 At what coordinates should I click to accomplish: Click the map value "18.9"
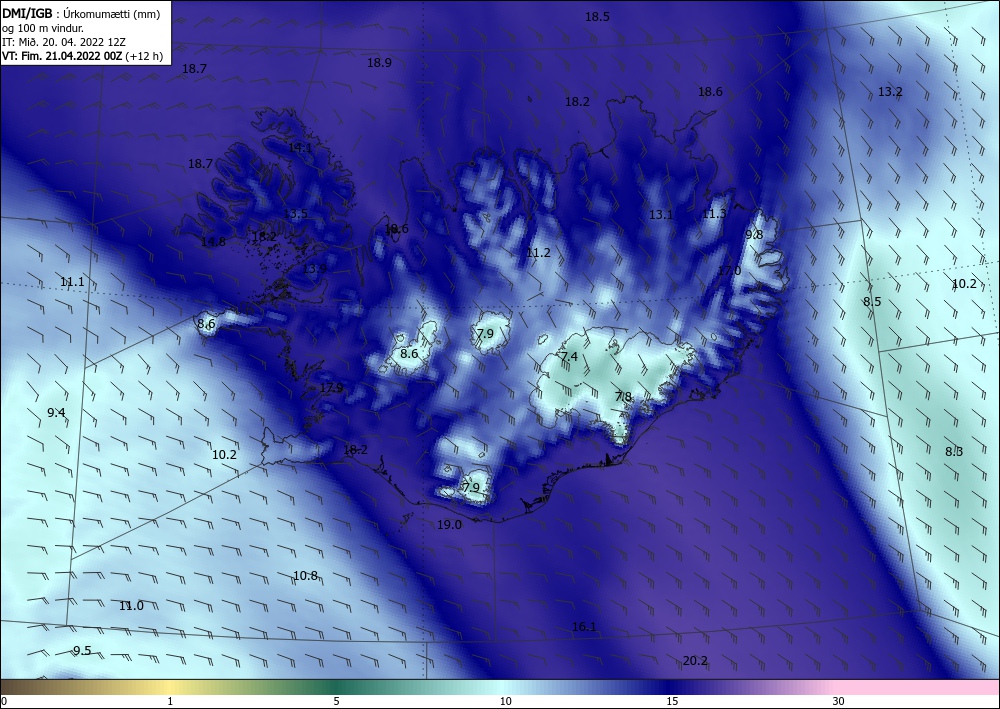379,62
